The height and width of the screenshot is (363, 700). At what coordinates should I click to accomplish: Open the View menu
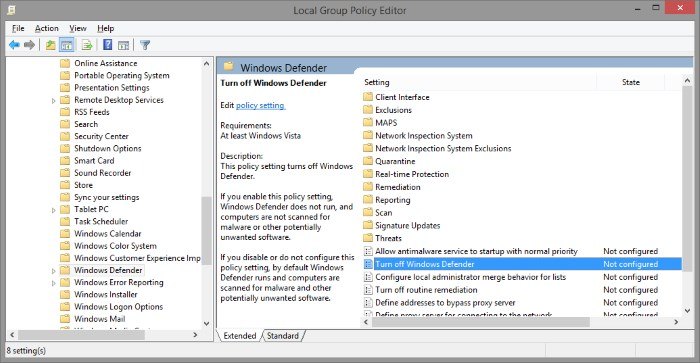click(x=78, y=28)
